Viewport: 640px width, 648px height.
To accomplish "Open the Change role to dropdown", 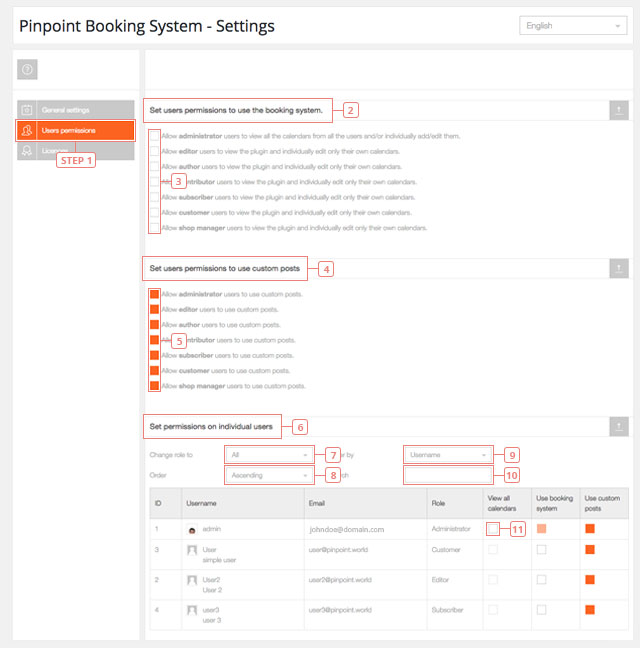I will [269, 454].
